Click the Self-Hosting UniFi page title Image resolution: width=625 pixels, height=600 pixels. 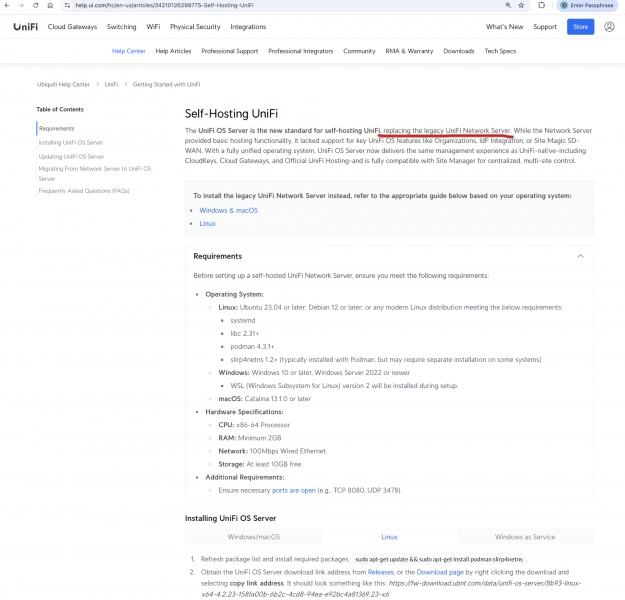click(231, 114)
